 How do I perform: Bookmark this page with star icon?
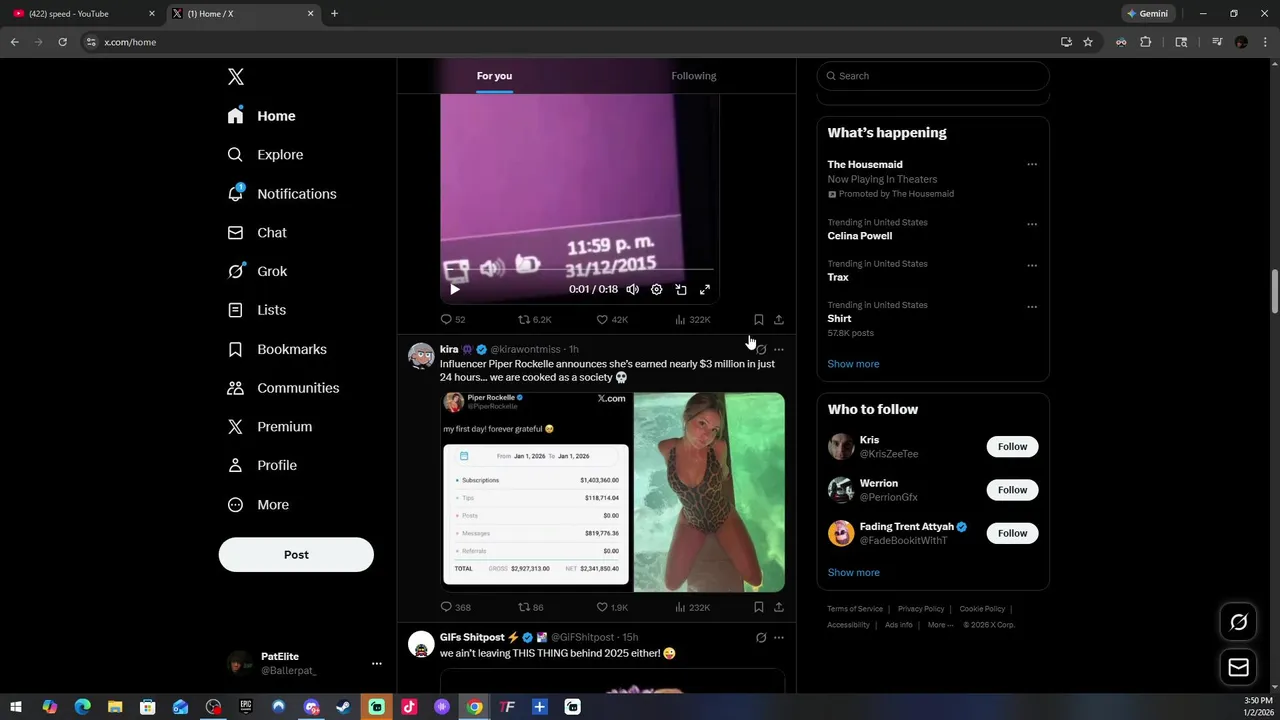point(1088,42)
